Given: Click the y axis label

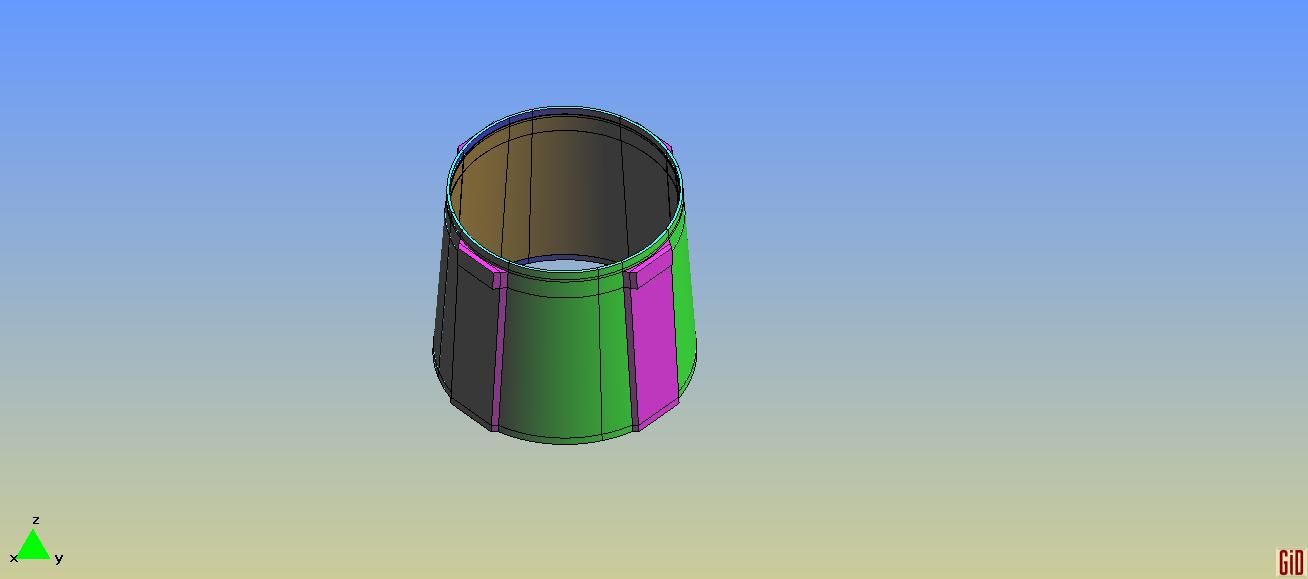Looking at the screenshot, I should [59, 558].
